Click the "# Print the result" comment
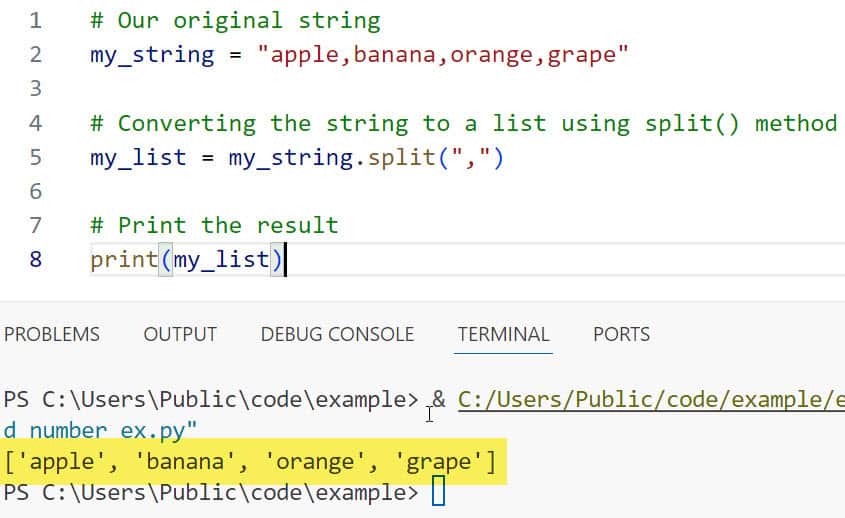 point(214,225)
